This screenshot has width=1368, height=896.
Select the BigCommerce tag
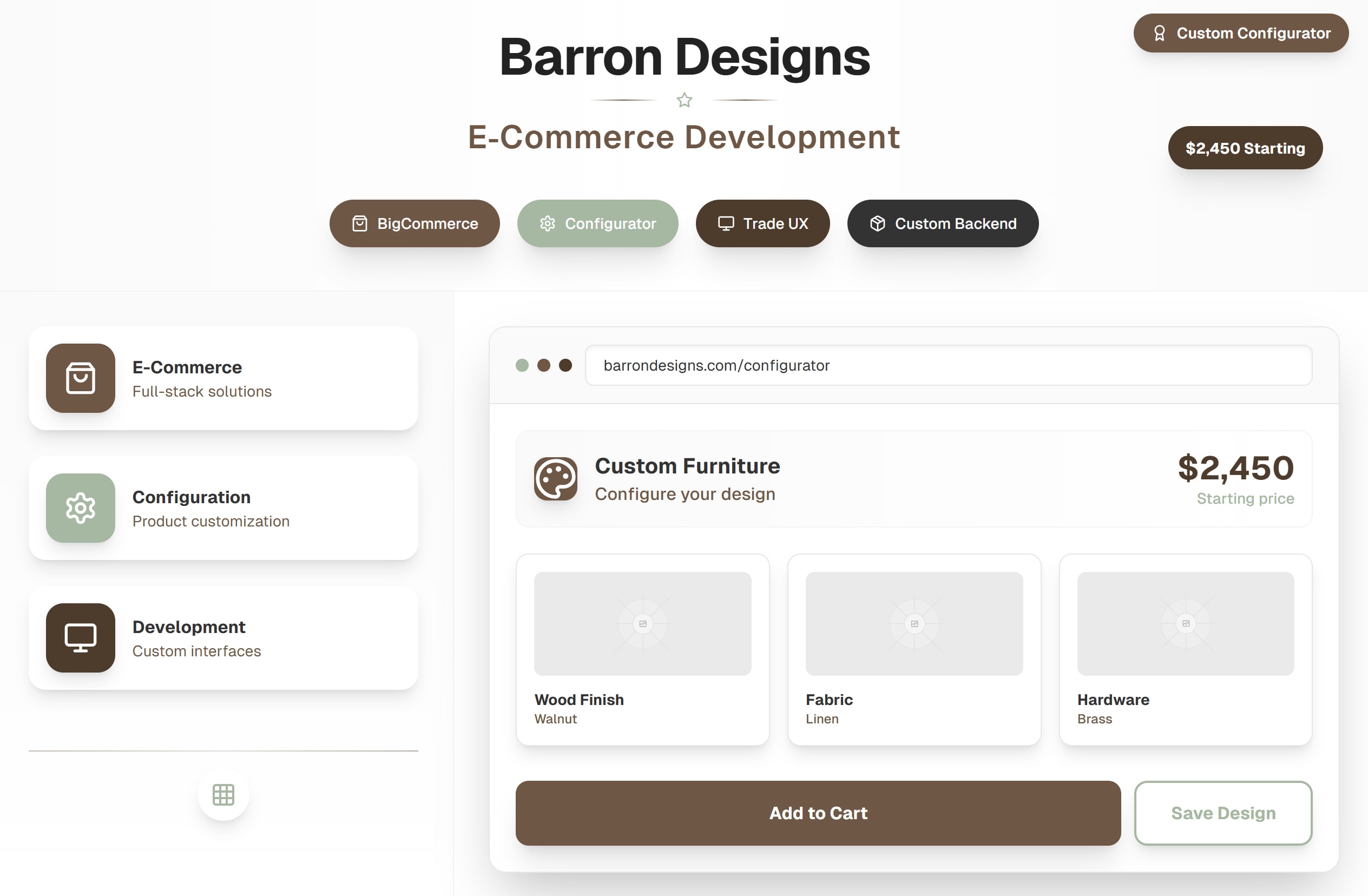[x=415, y=223]
